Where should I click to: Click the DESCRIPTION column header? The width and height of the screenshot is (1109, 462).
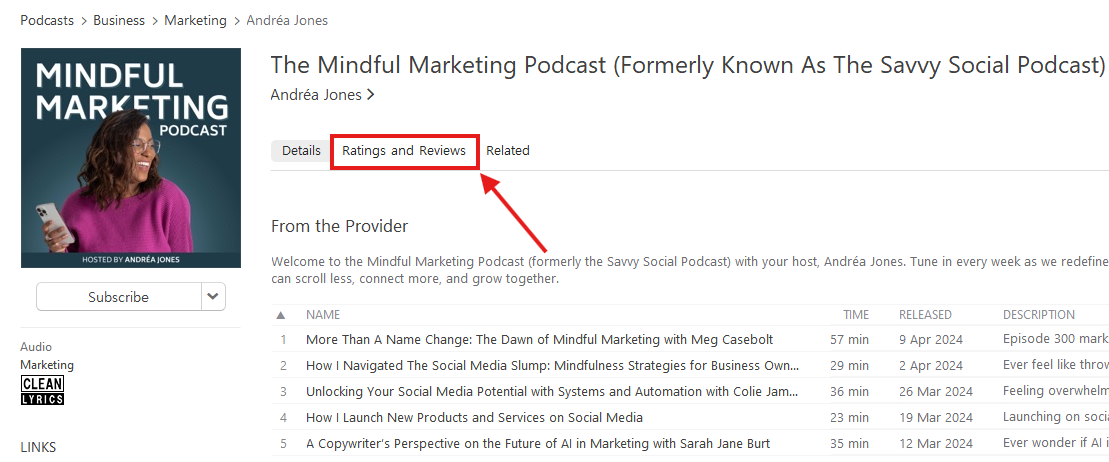(x=1038, y=315)
